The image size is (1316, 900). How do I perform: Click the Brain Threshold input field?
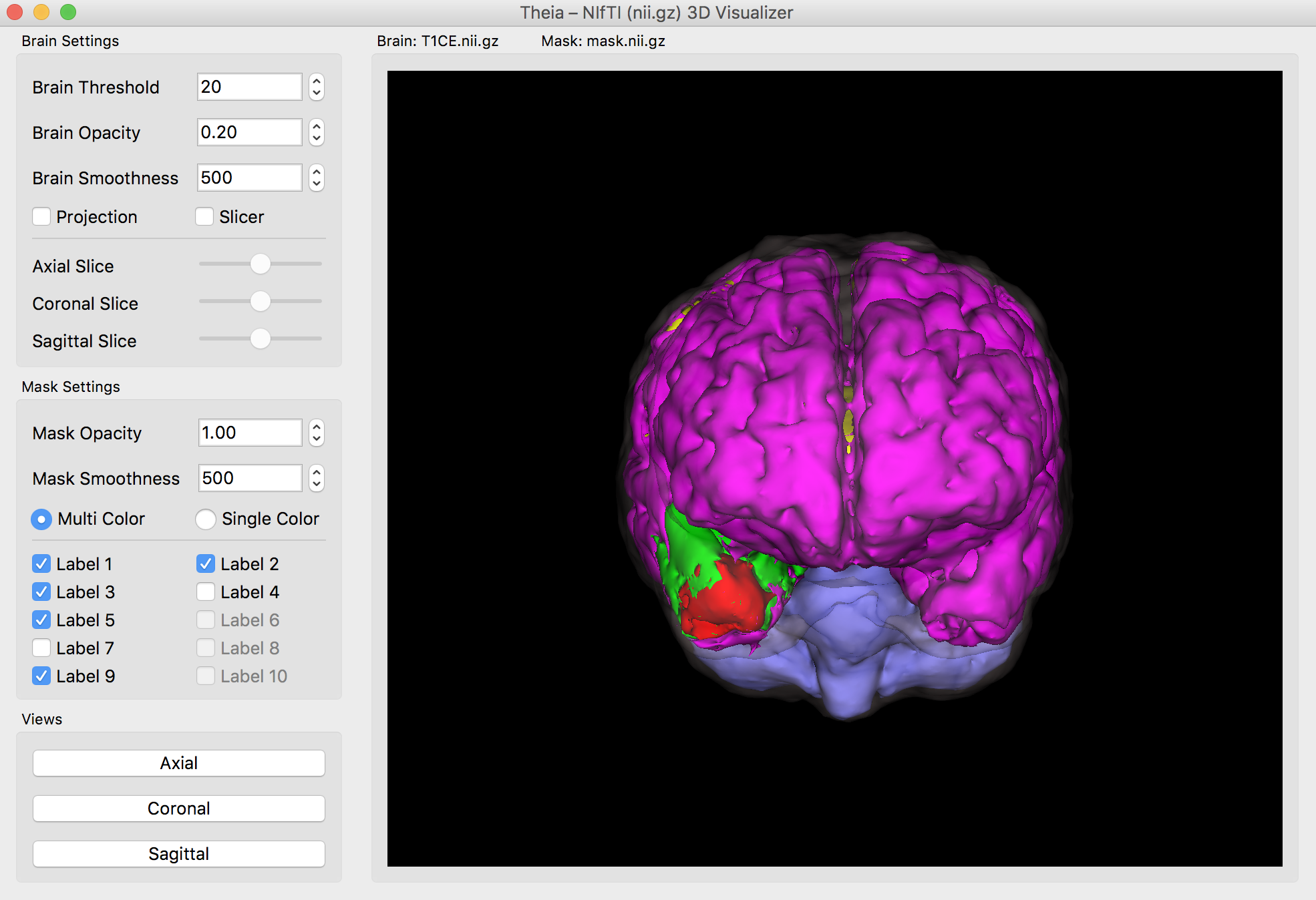click(249, 87)
